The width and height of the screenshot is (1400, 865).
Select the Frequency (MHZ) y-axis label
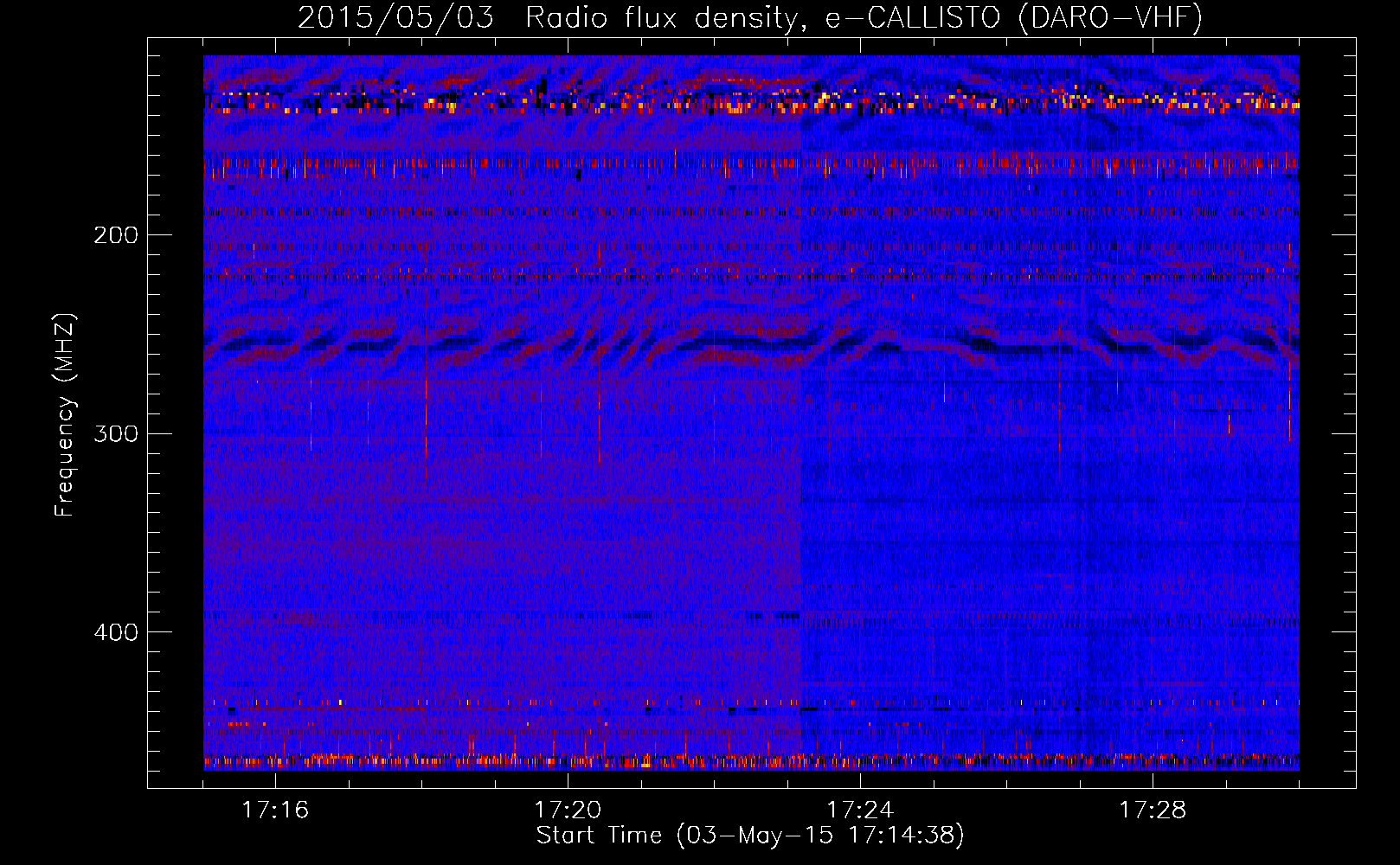65,415
